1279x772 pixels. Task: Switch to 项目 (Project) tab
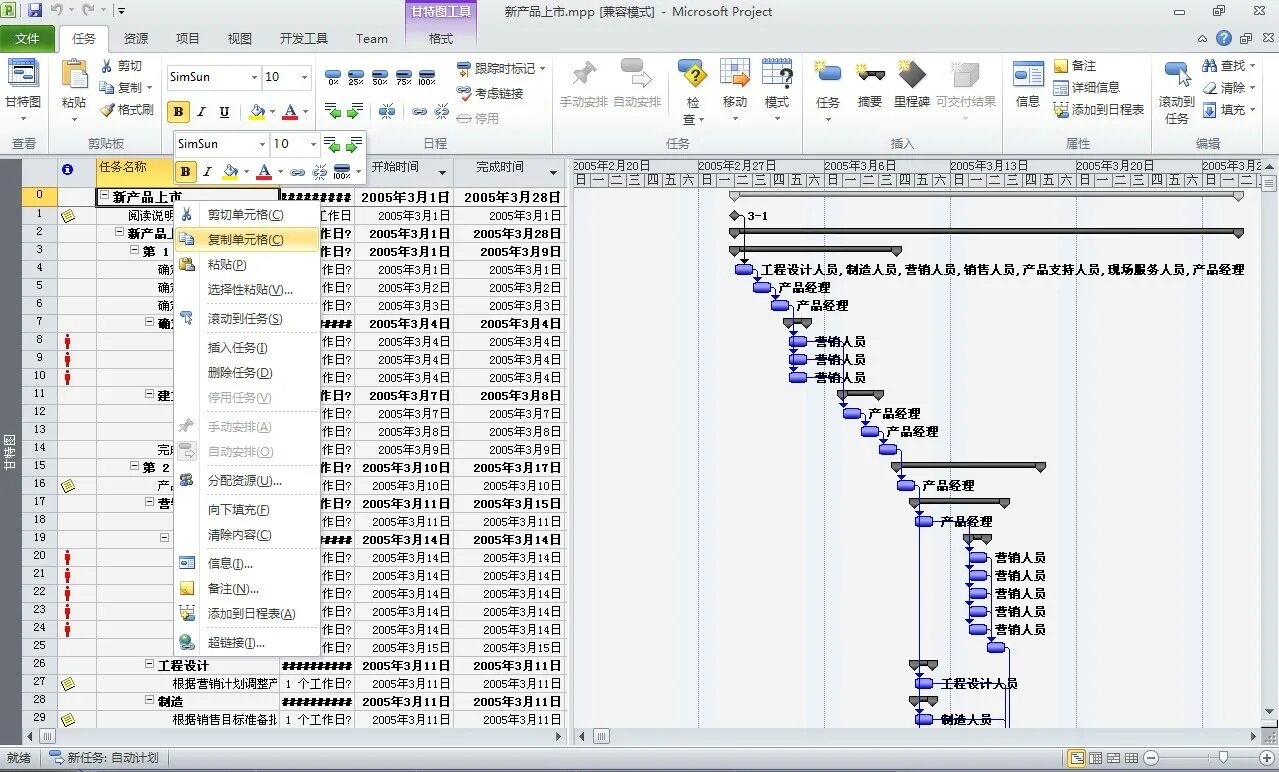(x=188, y=39)
